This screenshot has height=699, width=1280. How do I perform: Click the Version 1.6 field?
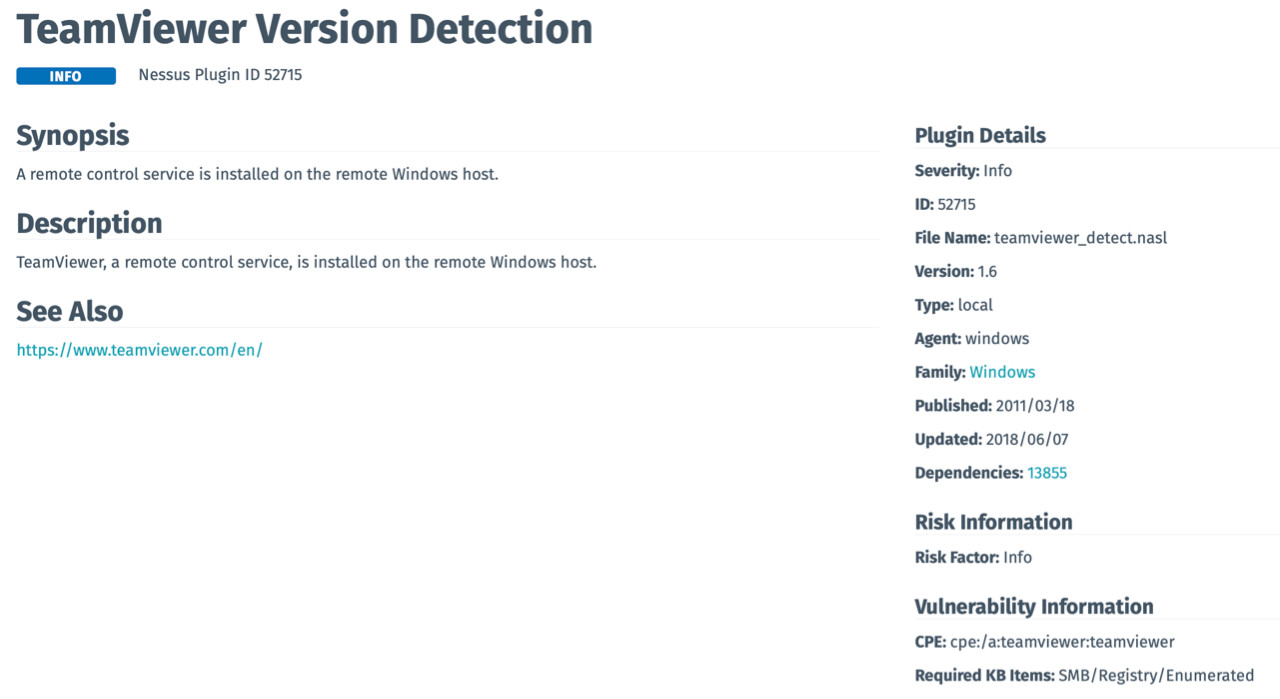click(987, 271)
